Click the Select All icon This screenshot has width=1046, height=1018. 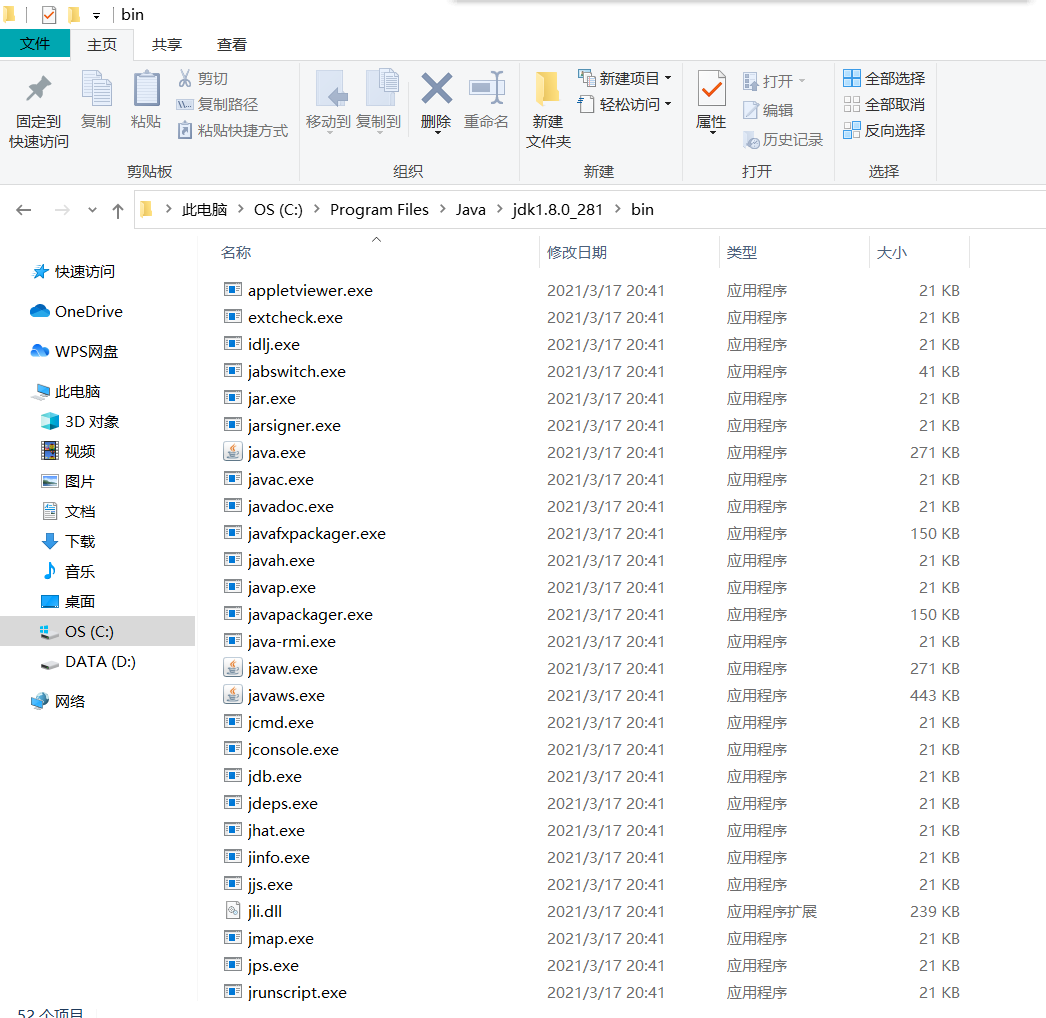pos(851,79)
